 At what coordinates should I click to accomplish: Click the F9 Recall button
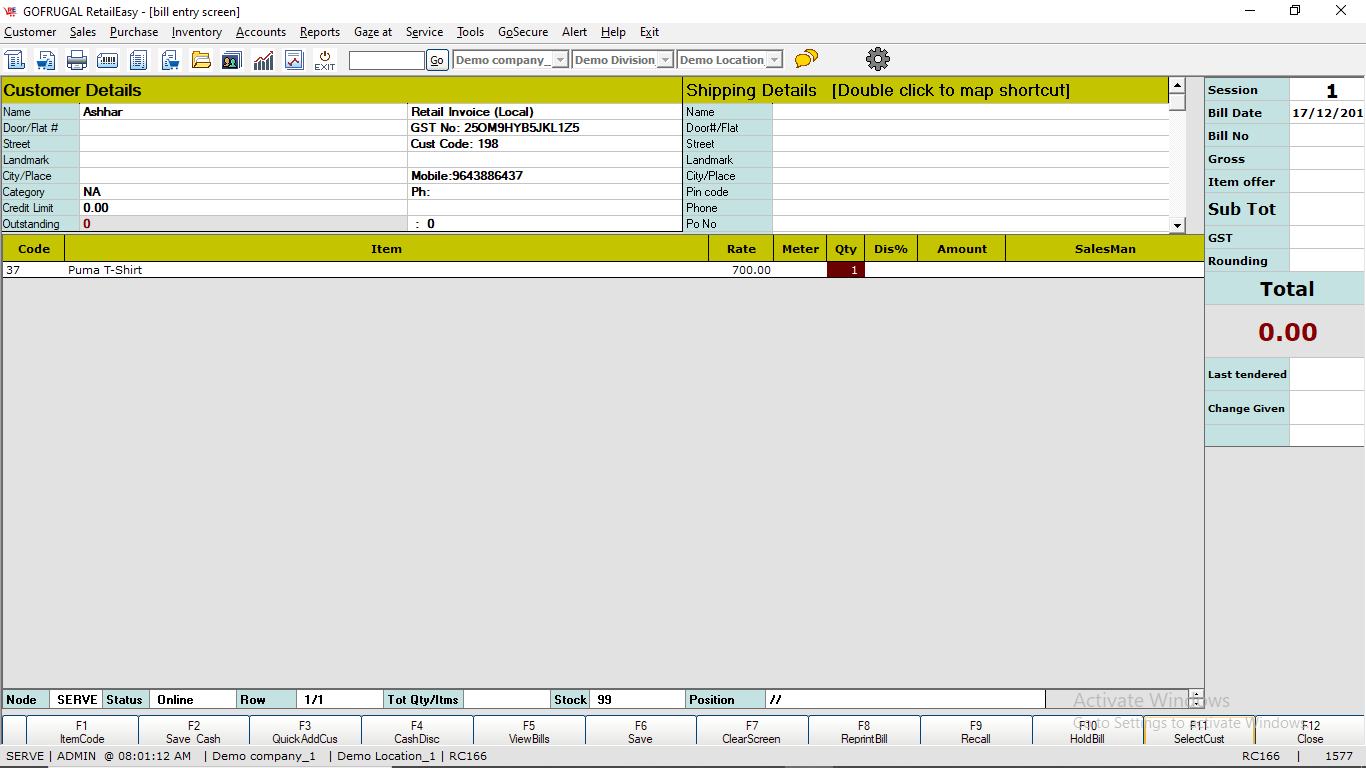click(x=976, y=732)
